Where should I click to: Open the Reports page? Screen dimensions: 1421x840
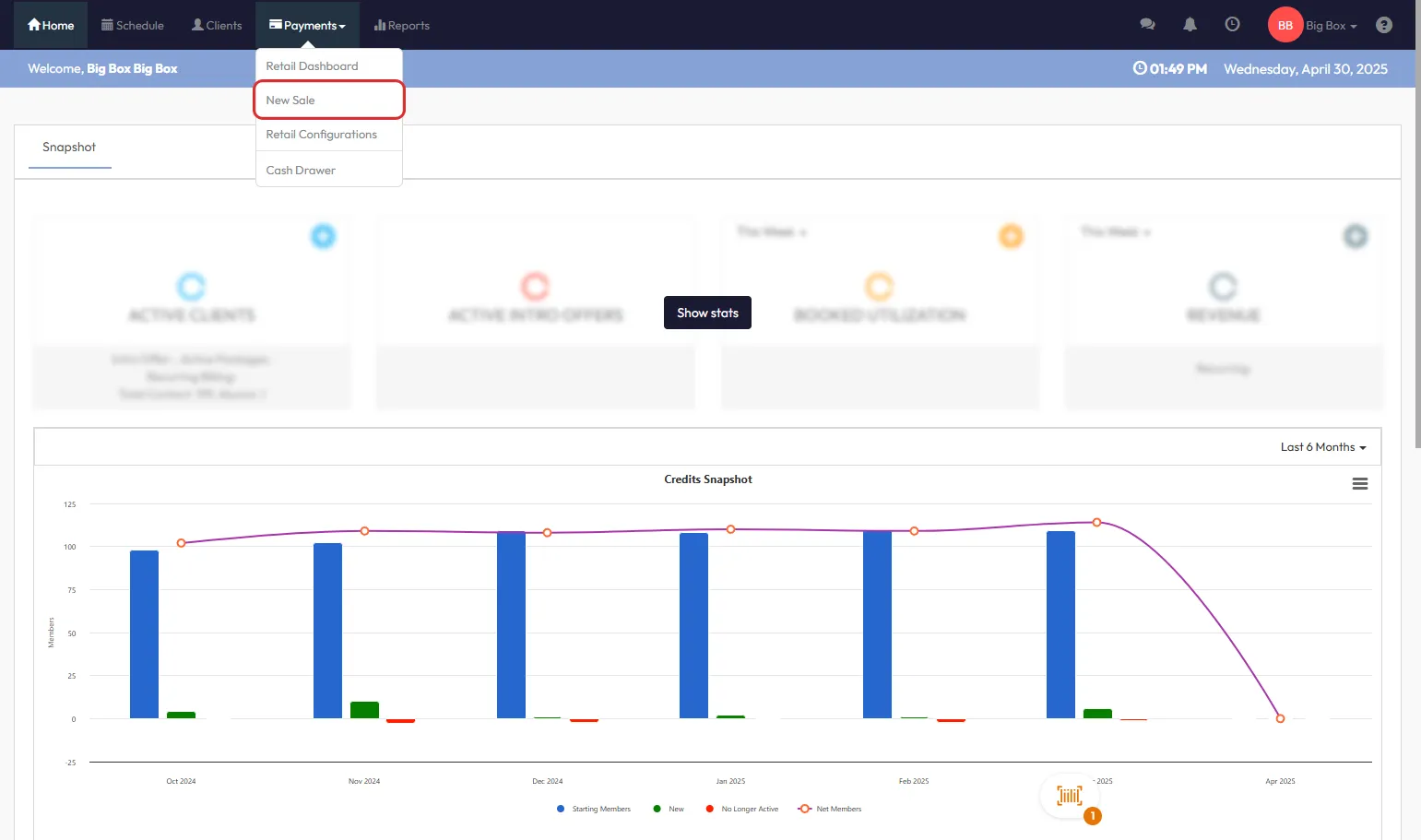coord(401,25)
